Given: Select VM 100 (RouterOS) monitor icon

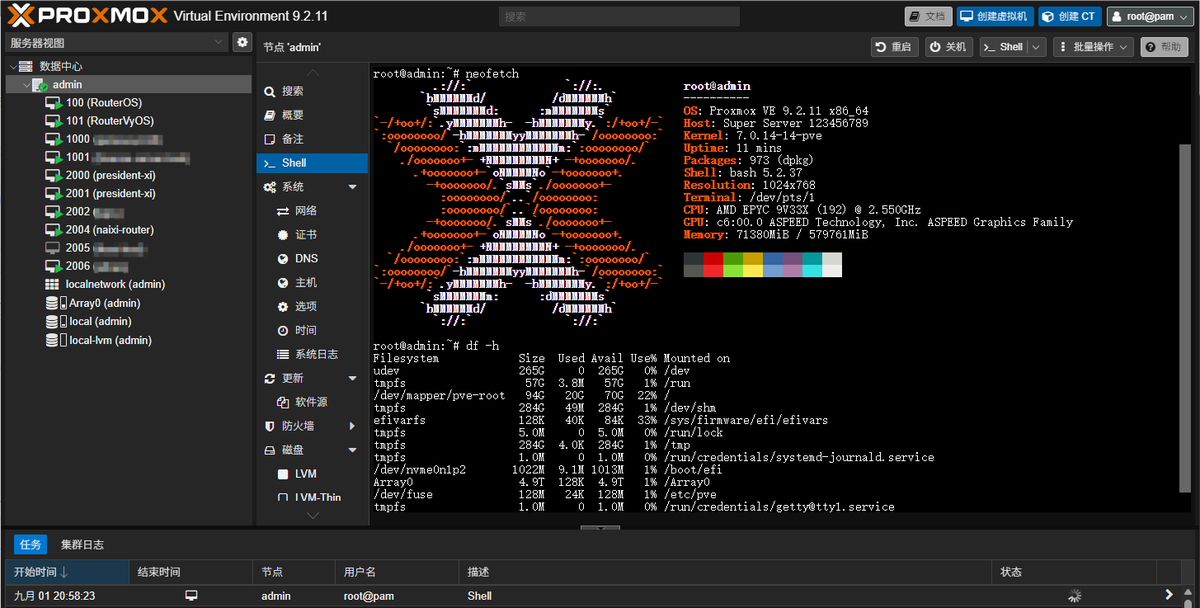Looking at the screenshot, I should 53,102.
